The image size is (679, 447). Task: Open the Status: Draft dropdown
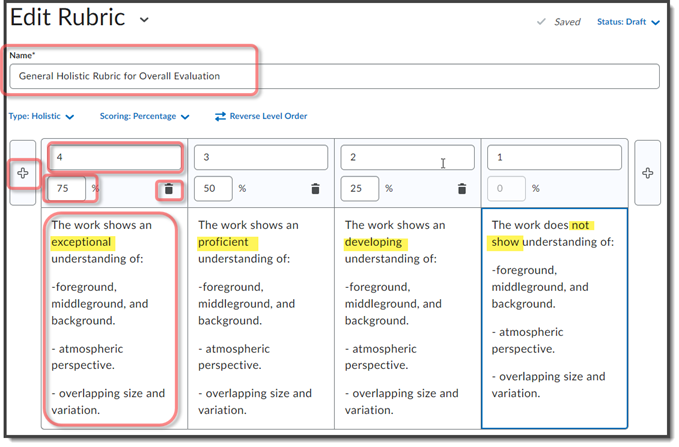(629, 22)
